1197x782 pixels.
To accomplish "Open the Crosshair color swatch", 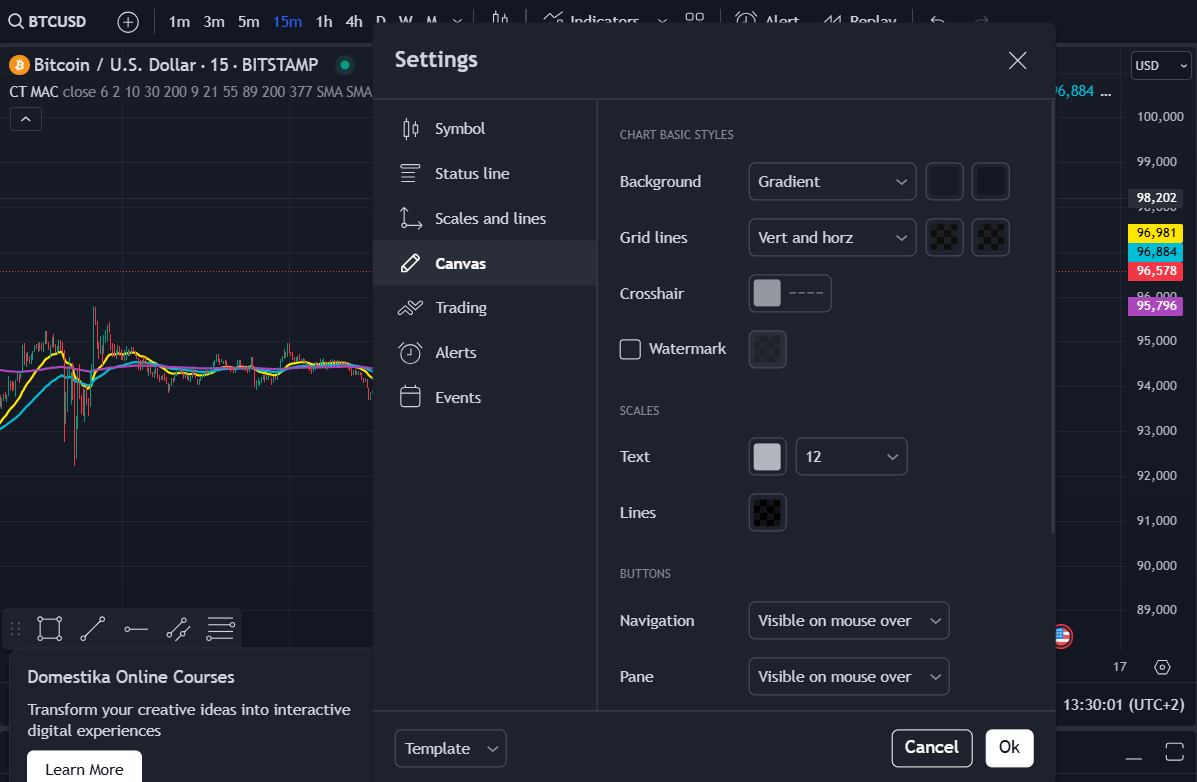I will 766,293.
